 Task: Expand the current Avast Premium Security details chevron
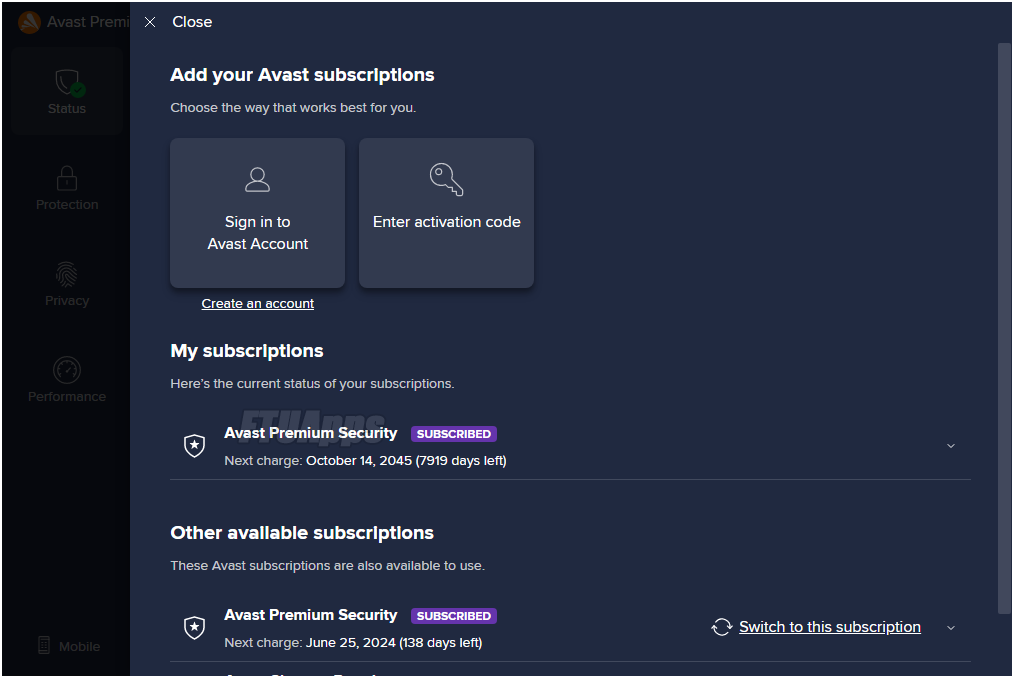(x=951, y=446)
